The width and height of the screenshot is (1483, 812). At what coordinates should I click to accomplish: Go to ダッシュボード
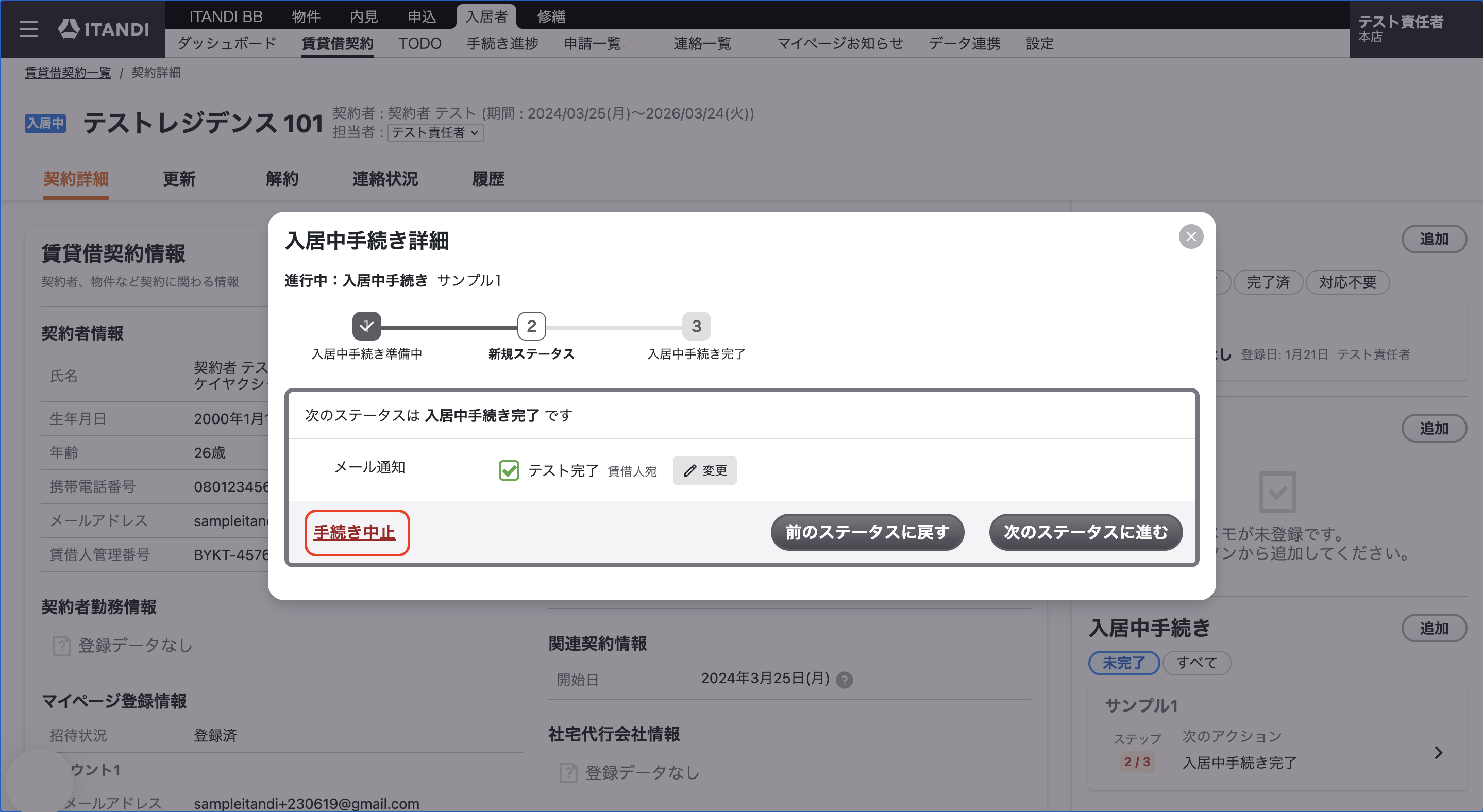227,43
